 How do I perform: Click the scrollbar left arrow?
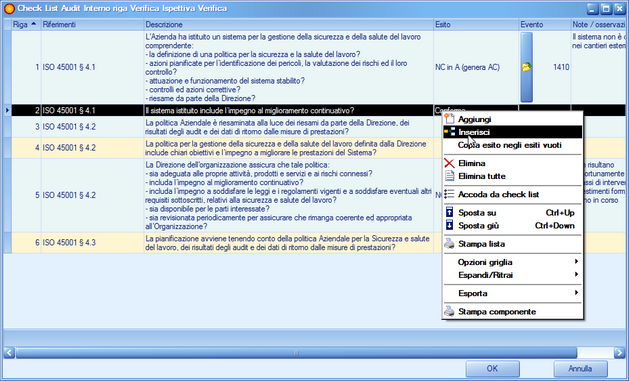pos(9,353)
